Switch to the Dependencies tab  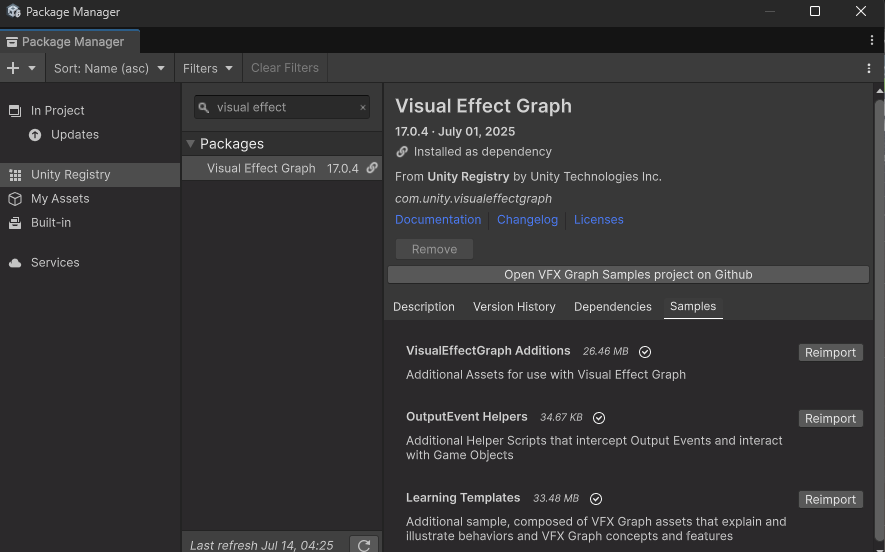613,307
